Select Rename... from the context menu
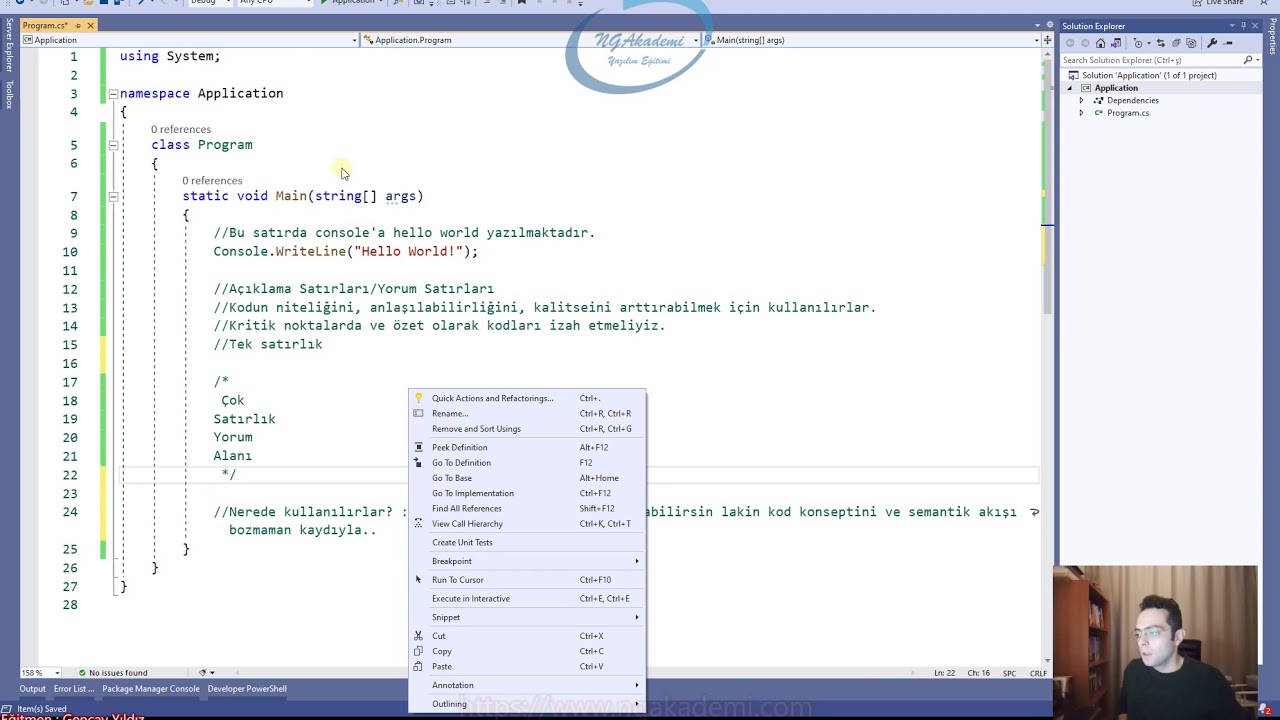The height and width of the screenshot is (720, 1280). (527, 413)
